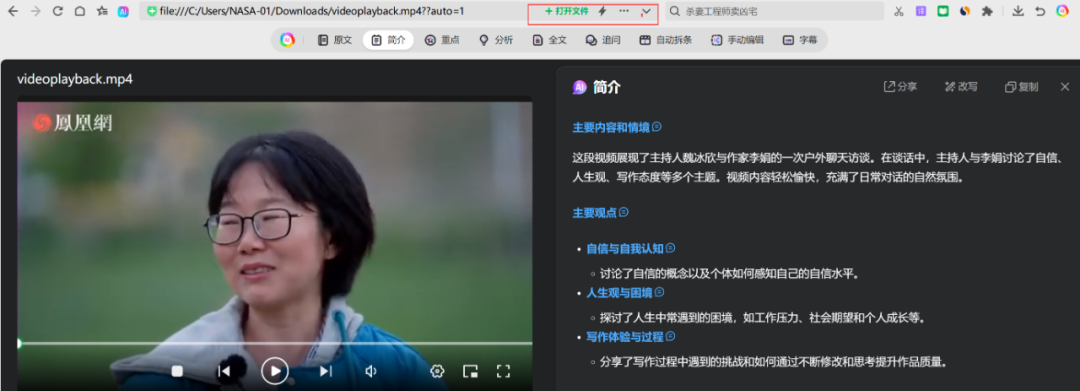Click the comment icon next to 主要内容和情境

(x=656, y=127)
